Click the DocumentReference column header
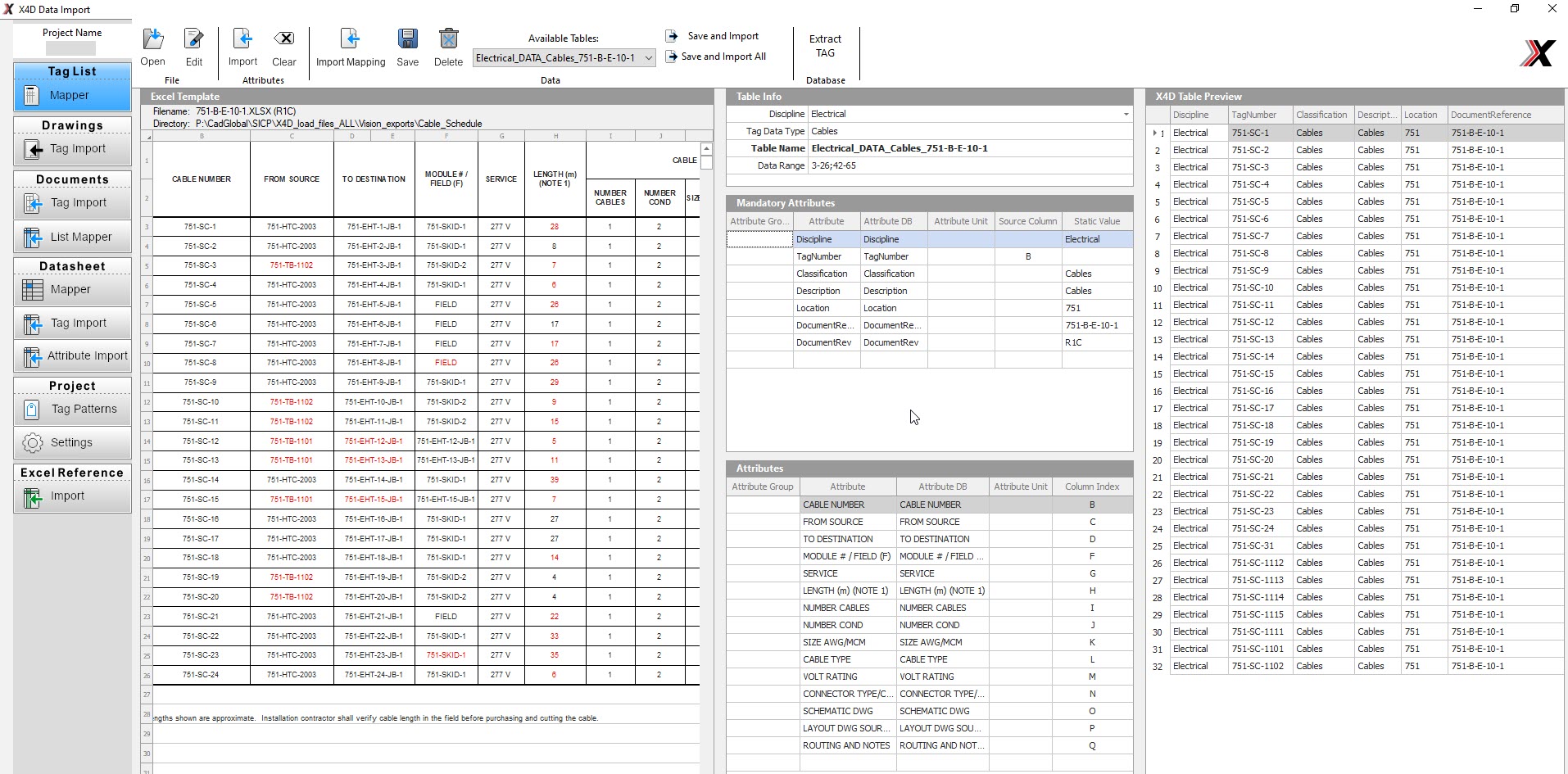 (1506, 115)
